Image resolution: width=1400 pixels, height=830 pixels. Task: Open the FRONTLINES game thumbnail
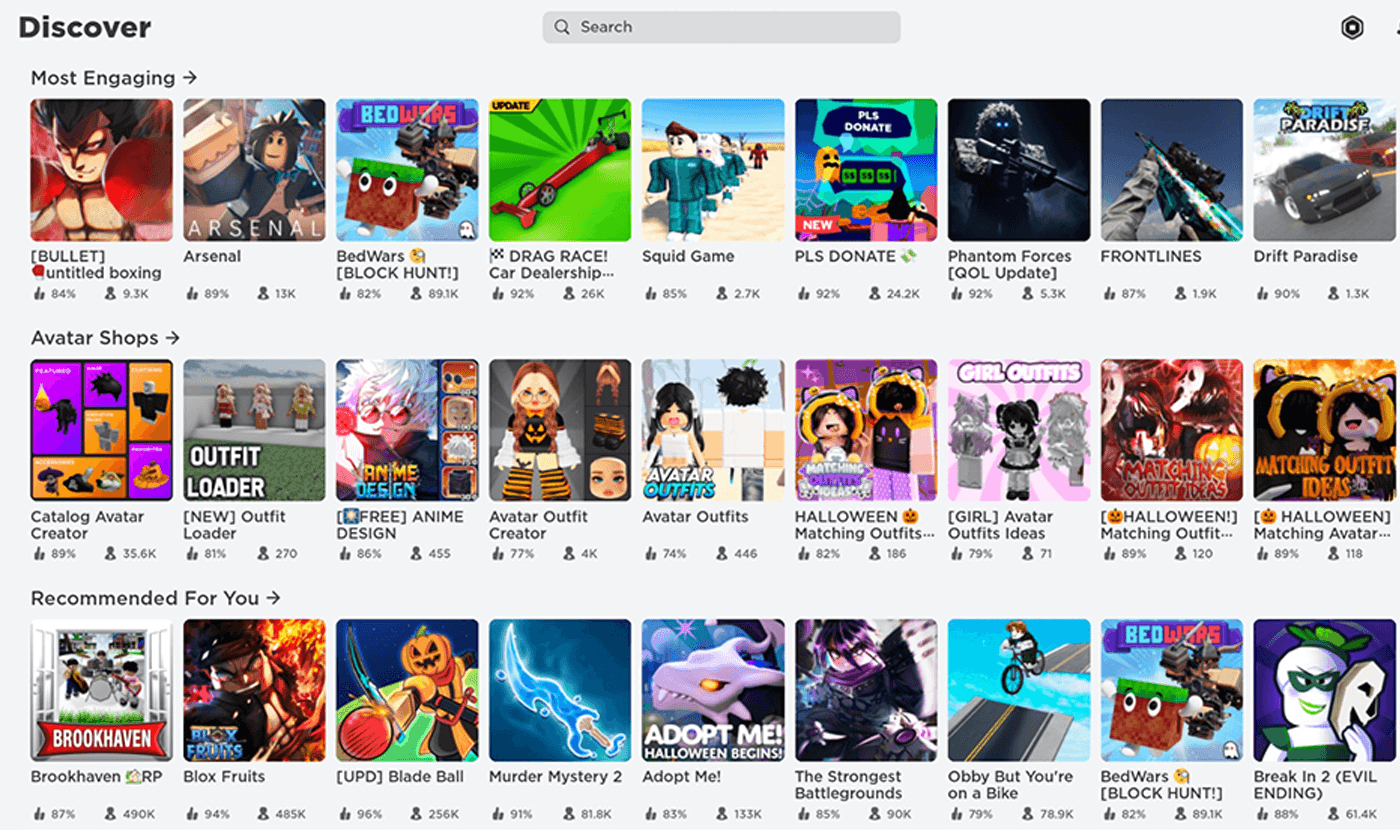click(1172, 170)
